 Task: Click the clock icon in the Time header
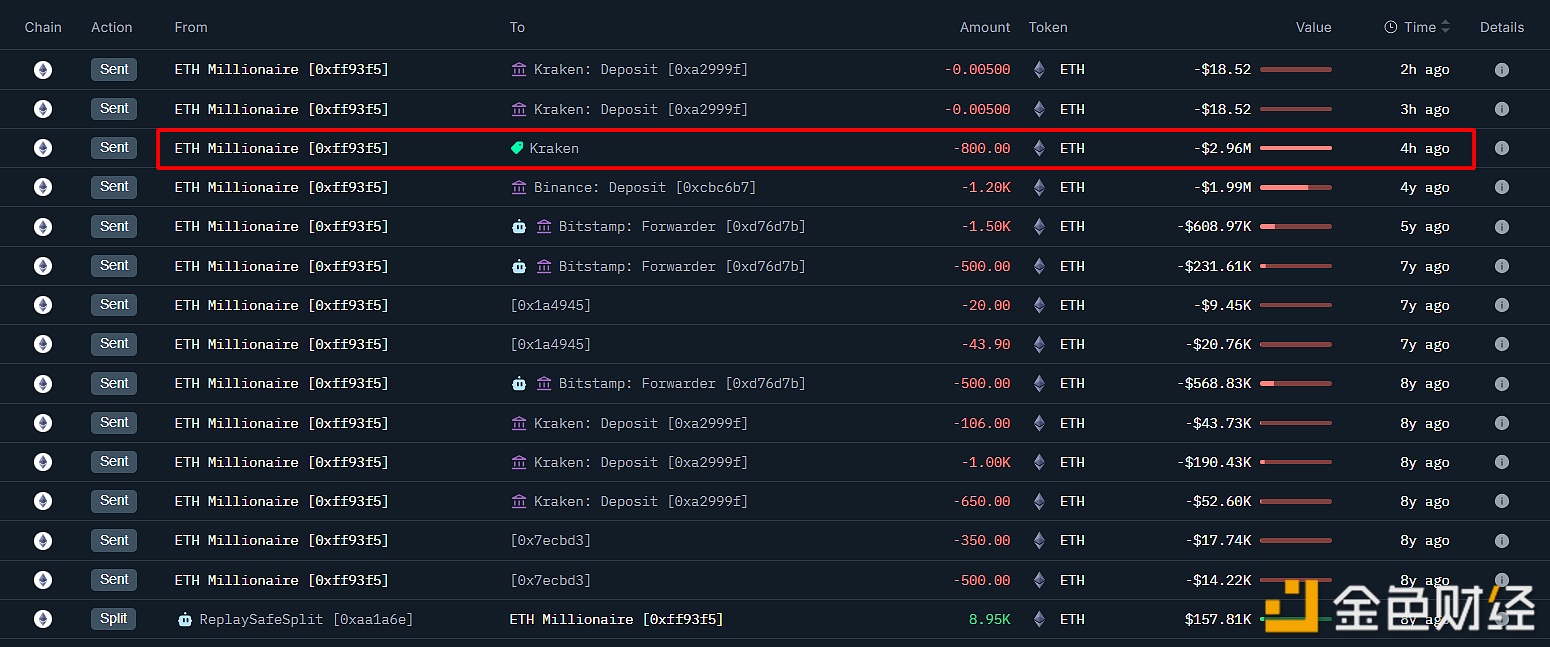point(1390,27)
